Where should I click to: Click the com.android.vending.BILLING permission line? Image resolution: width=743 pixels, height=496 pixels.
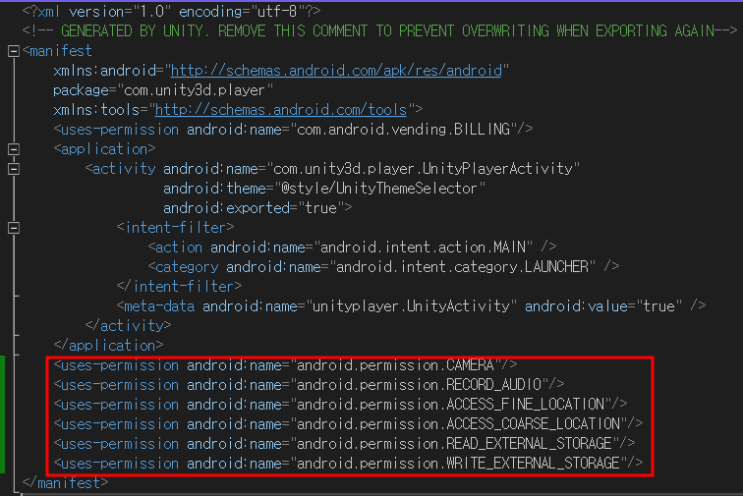293,129
